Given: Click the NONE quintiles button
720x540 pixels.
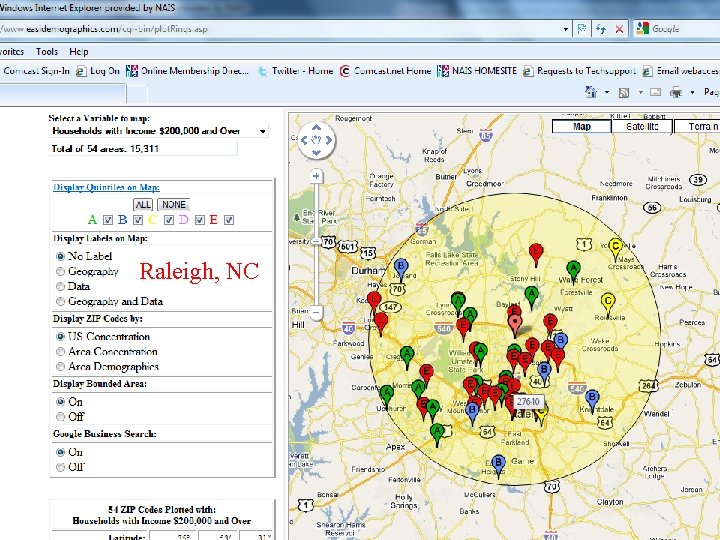Looking at the screenshot, I should (174, 204).
